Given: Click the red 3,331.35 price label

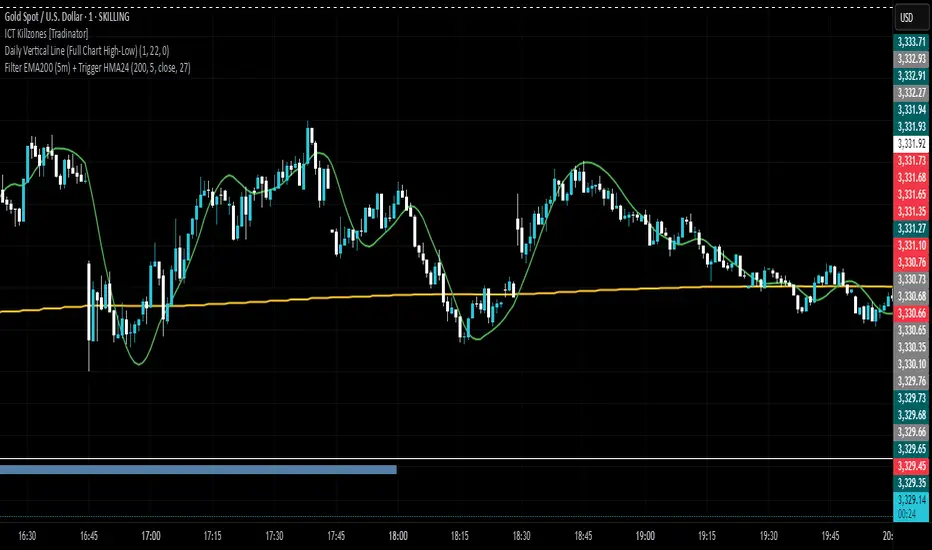Looking at the screenshot, I should point(911,212).
